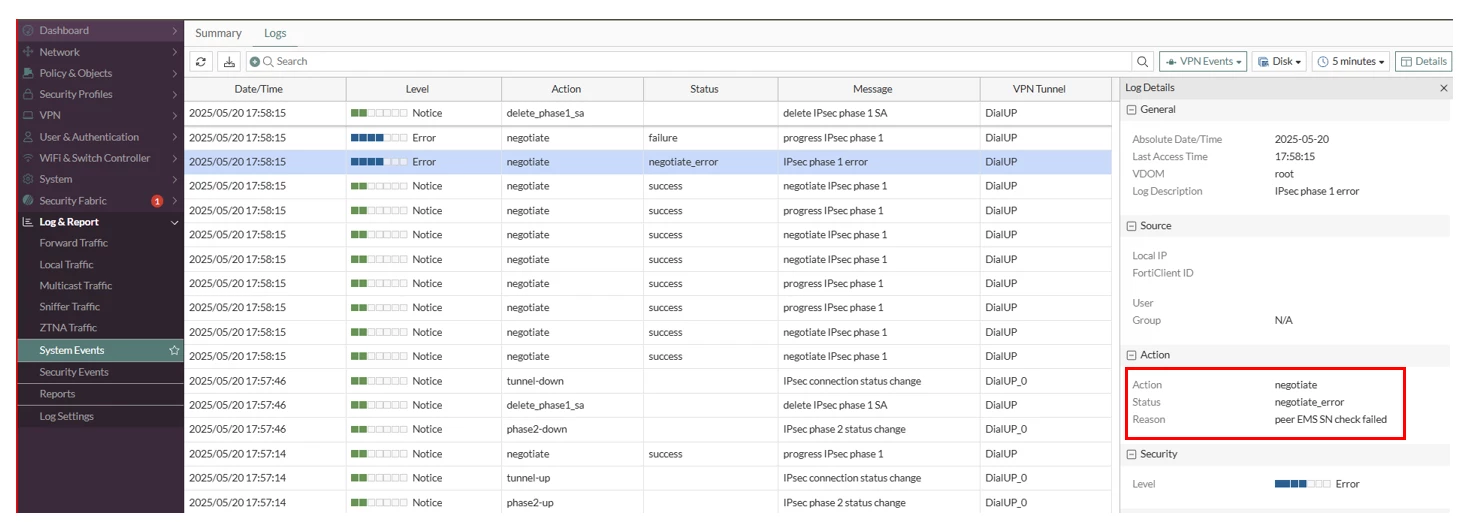The image size is (1469, 523).
Task: Click the download logs icon
Action: (x=229, y=61)
